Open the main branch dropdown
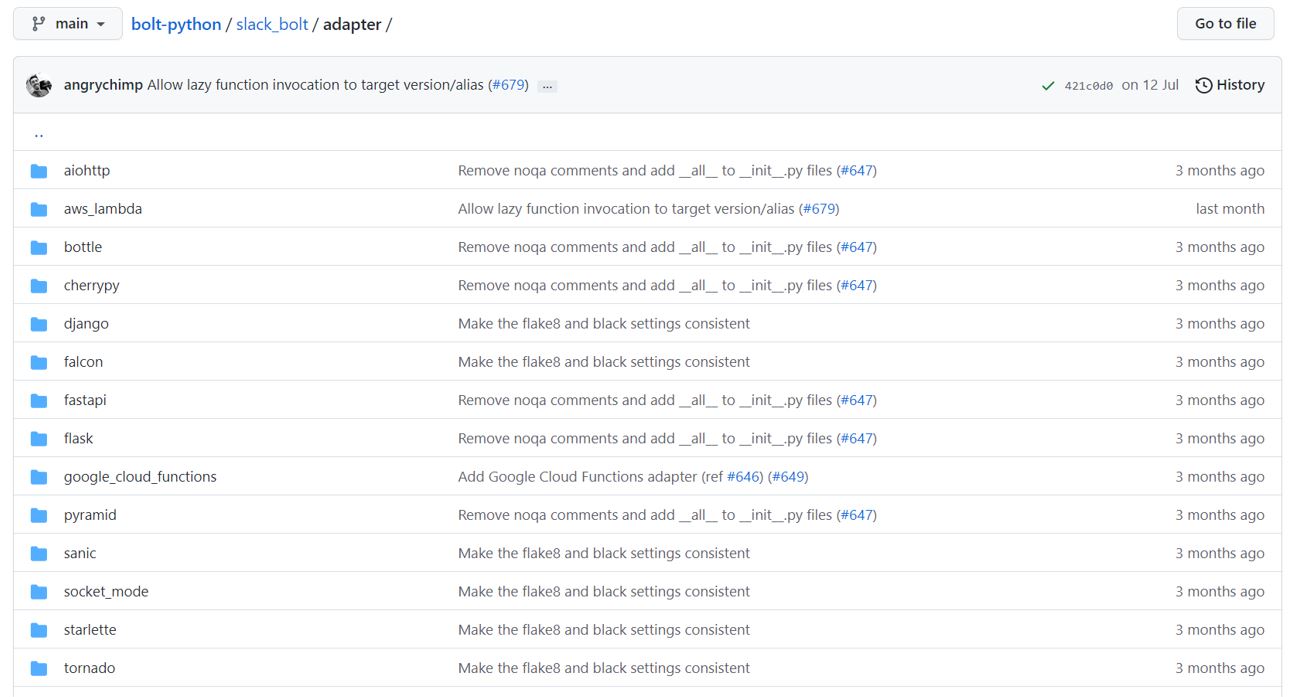This screenshot has width=1293, height=697. point(68,24)
